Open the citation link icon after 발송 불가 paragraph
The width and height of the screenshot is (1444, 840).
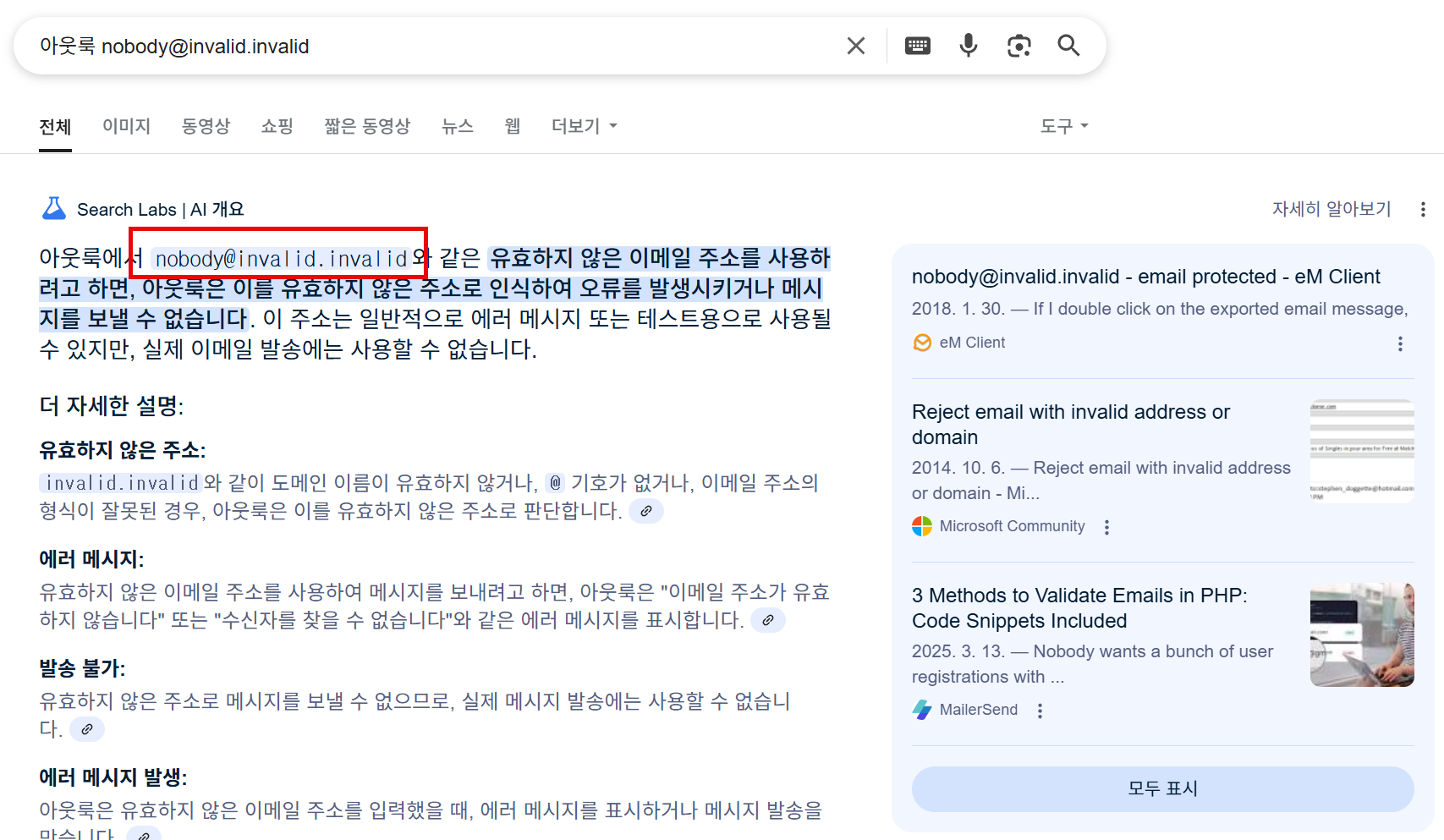pyautogui.click(x=87, y=729)
